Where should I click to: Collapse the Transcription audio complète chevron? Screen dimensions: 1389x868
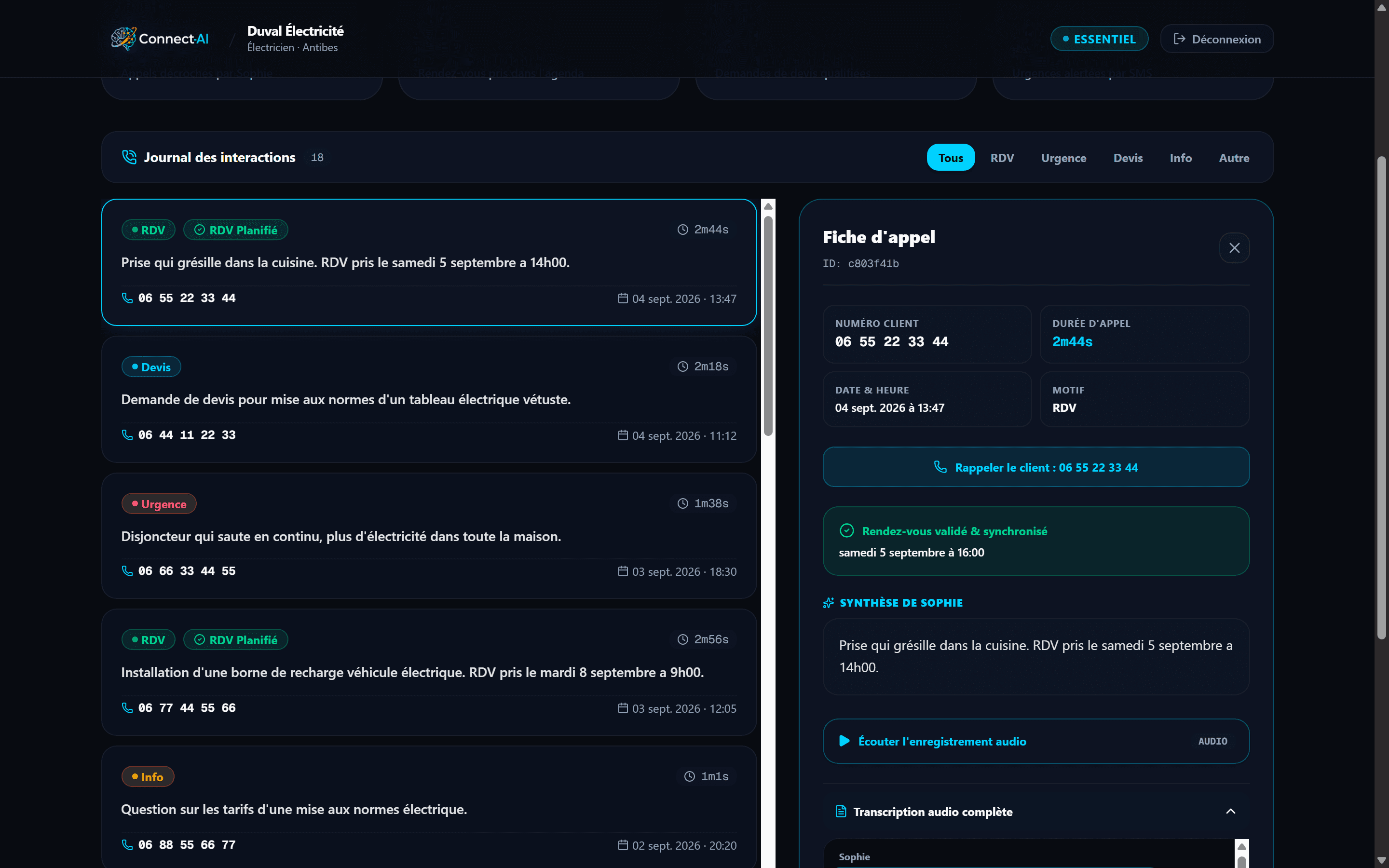pos(1231,811)
